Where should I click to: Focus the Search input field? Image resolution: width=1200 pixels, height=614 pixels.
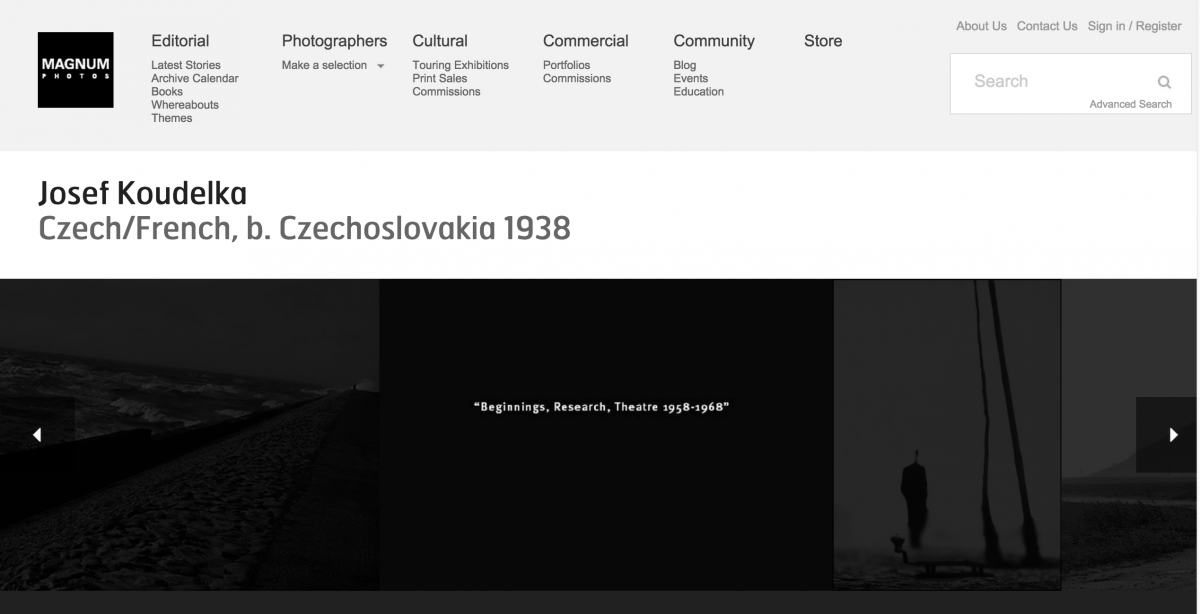(x=1060, y=82)
